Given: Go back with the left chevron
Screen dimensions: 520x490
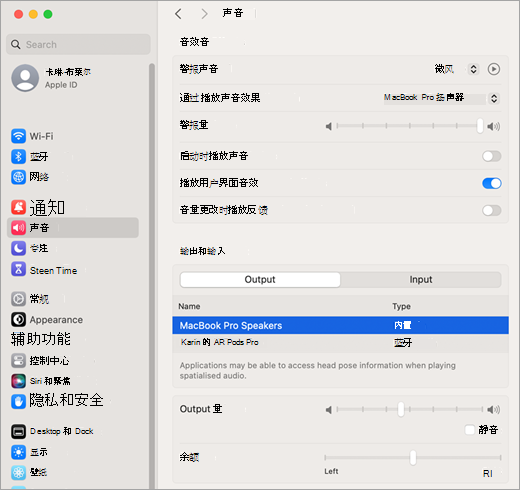Looking at the screenshot, I should 178,14.
